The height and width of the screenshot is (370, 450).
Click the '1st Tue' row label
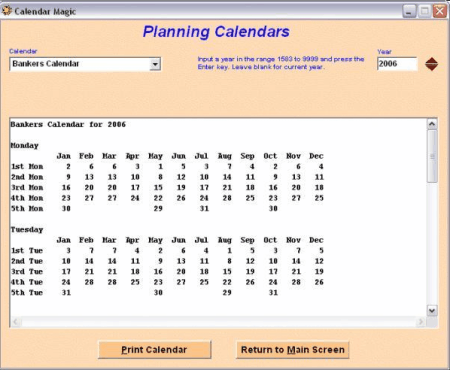(x=27, y=250)
